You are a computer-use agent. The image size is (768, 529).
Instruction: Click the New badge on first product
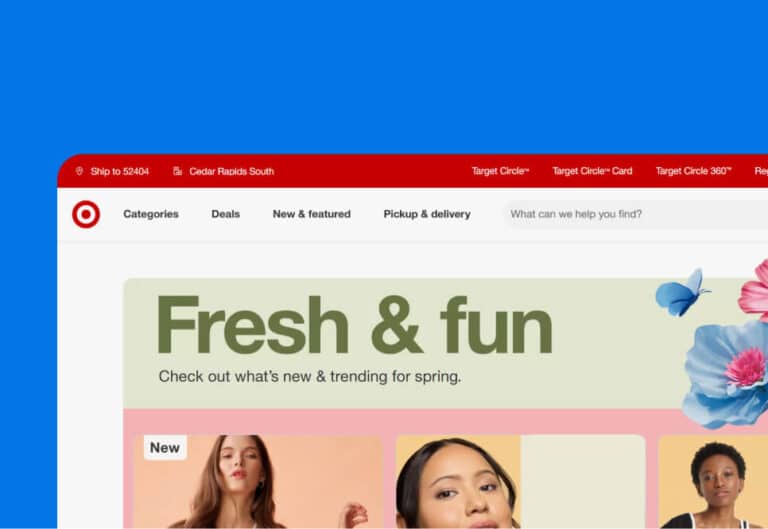[x=165, y=447]
